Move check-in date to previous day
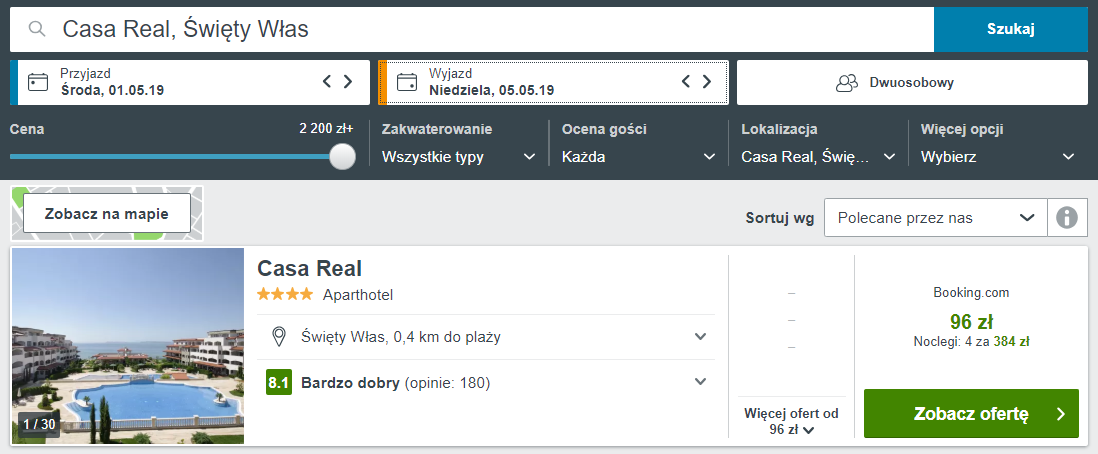 [x=326, y=82]
